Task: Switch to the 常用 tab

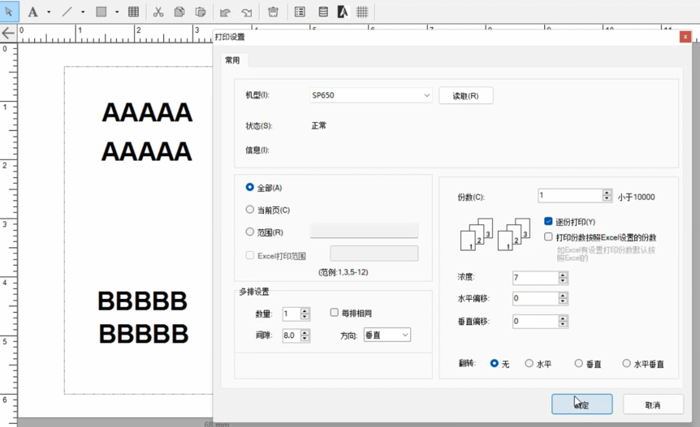Action: click(233, 60)
